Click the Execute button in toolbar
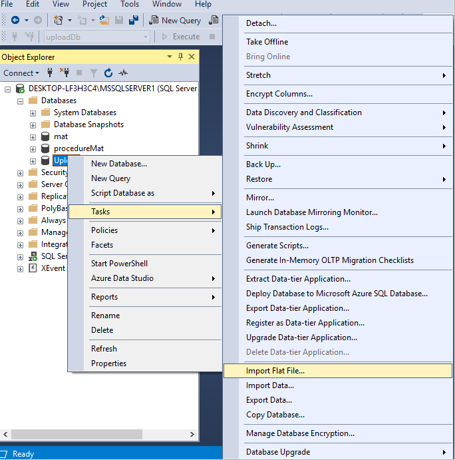The width and height of the screenshot is (455, 460). tap(181, 37)
